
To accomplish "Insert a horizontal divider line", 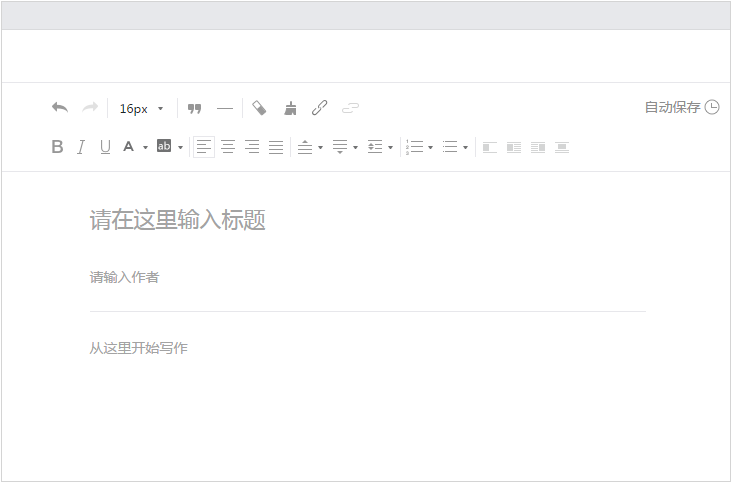I will coord(225,108).
